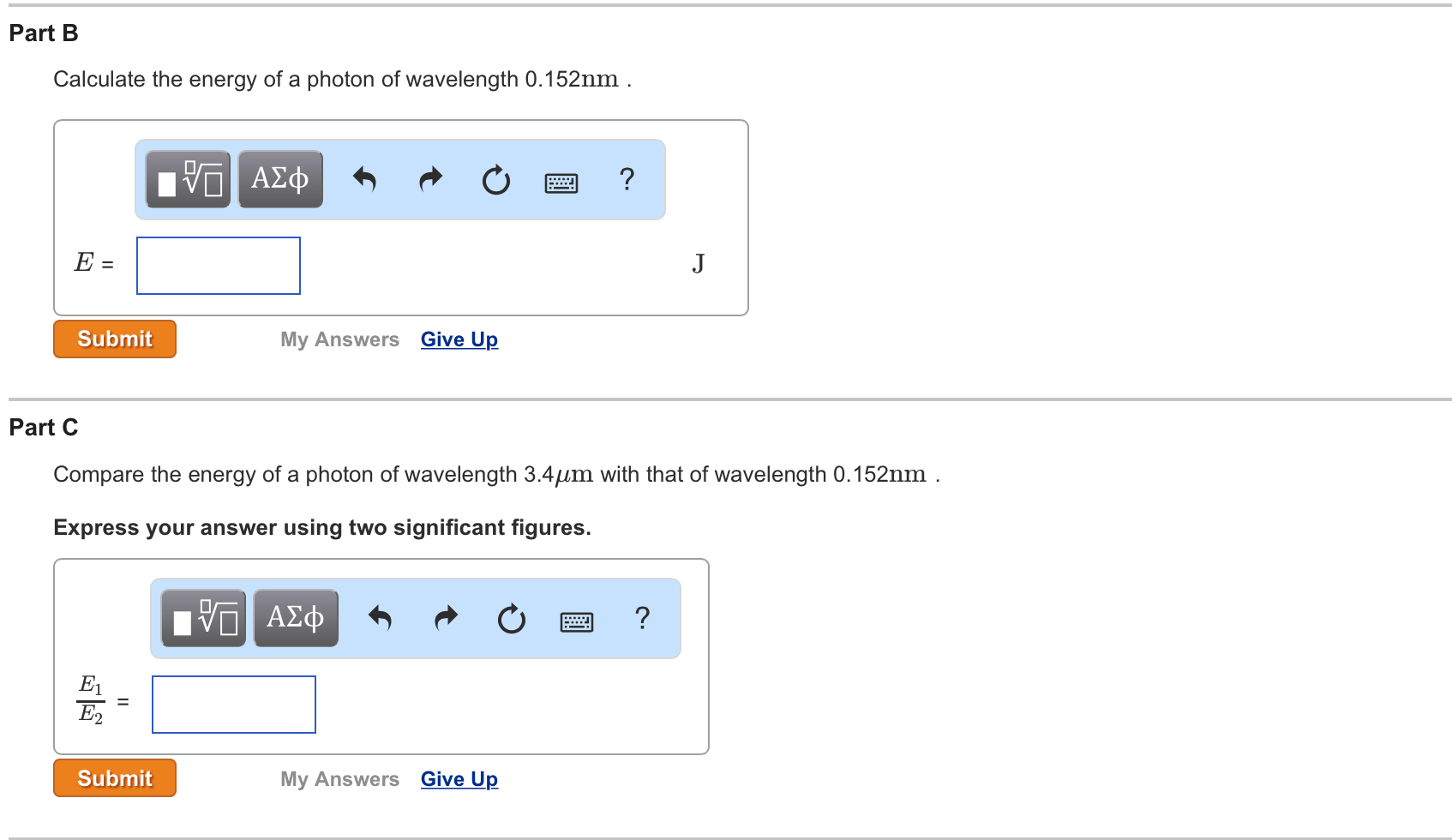The image size is (1452, 840).
Task: Click inside the E1/E2 ratio input field
Action: click(233, 704)
